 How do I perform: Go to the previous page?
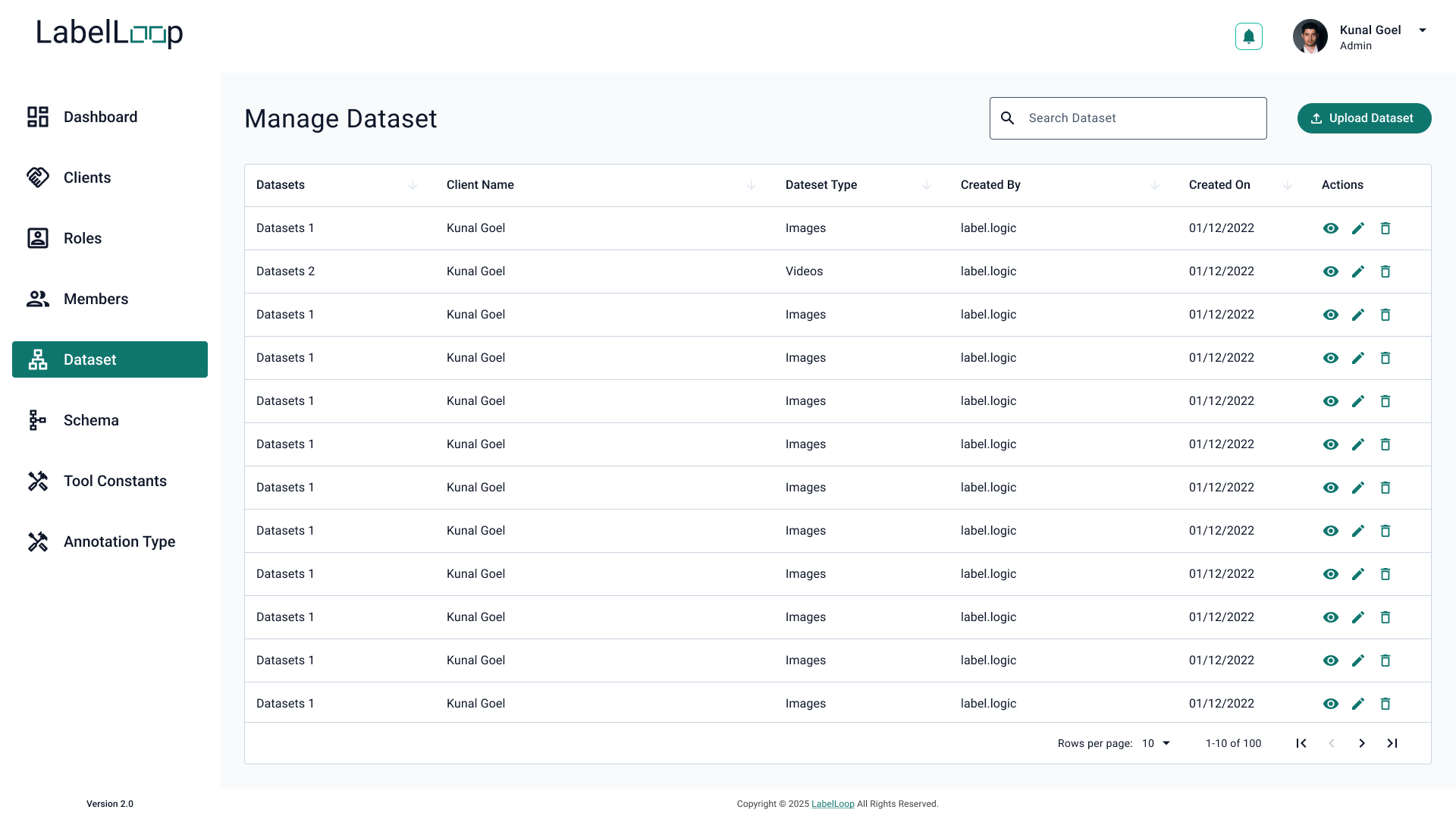click(x=1332, y=743)
